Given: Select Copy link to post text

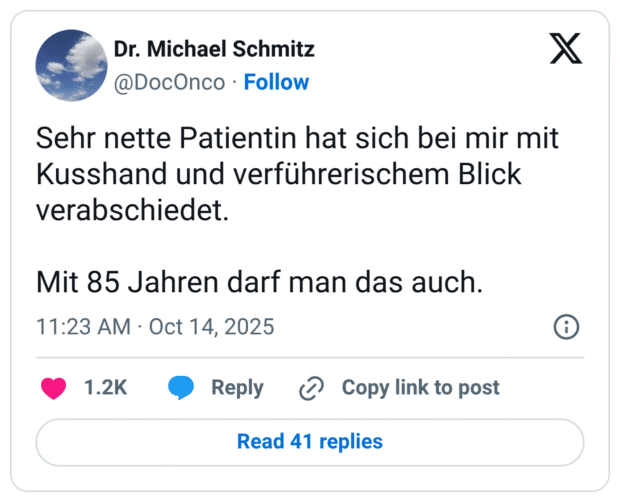Looking at the screenshot, I should tap(420, 388).
